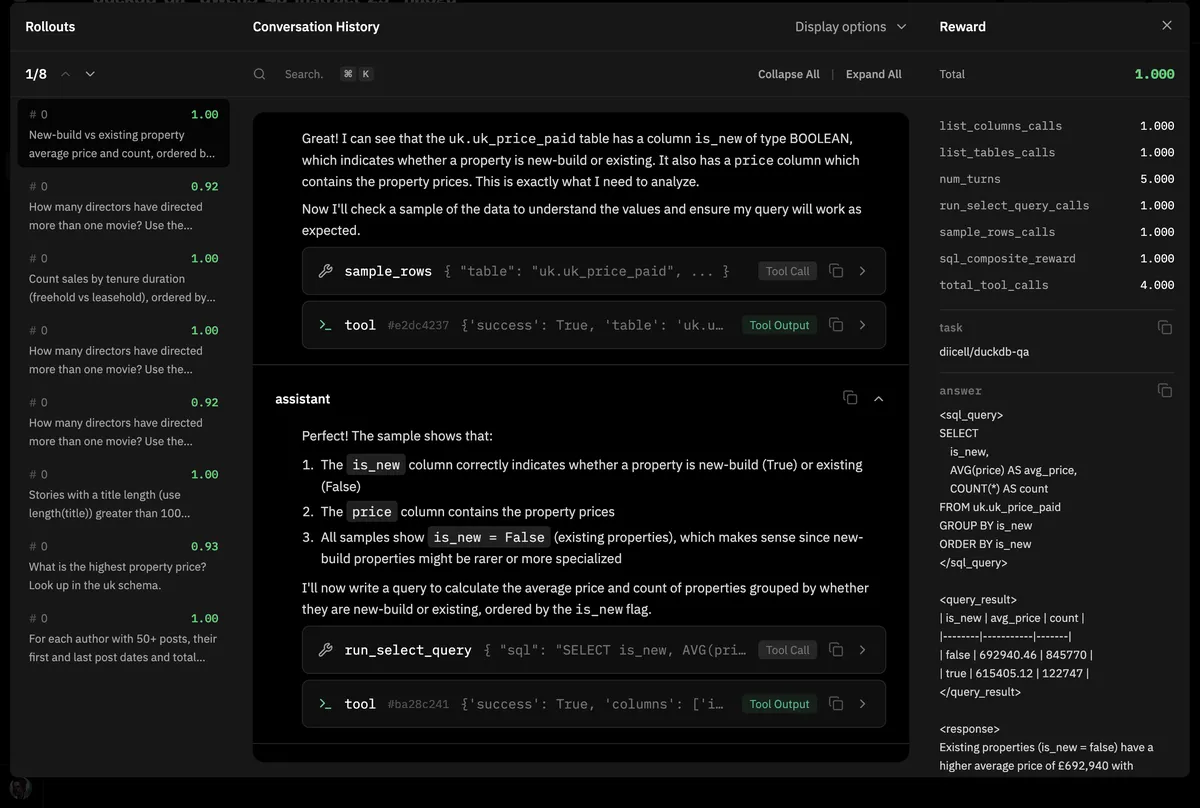Open the Display options dropdown

click(851, 27)
